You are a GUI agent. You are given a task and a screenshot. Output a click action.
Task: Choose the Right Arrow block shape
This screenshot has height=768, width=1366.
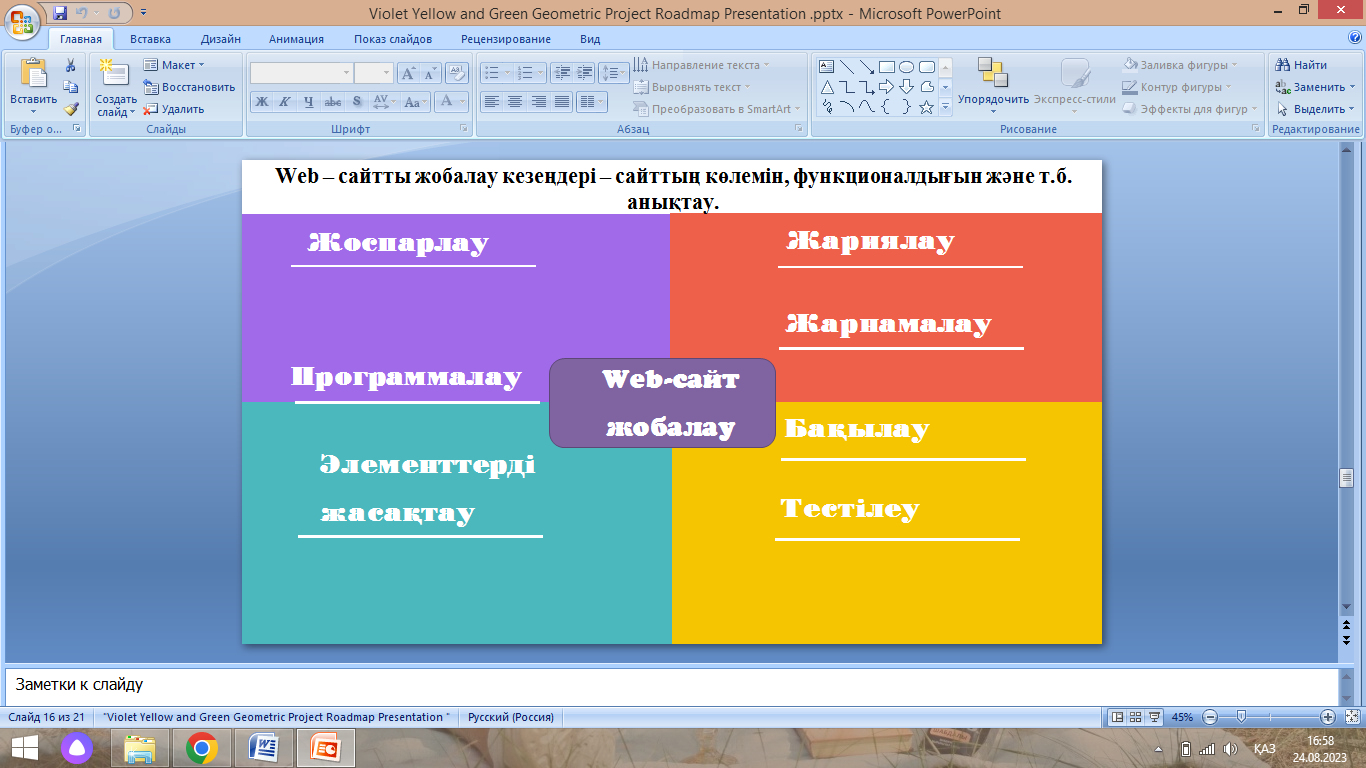pyautogui.click(x=887, y=87)
